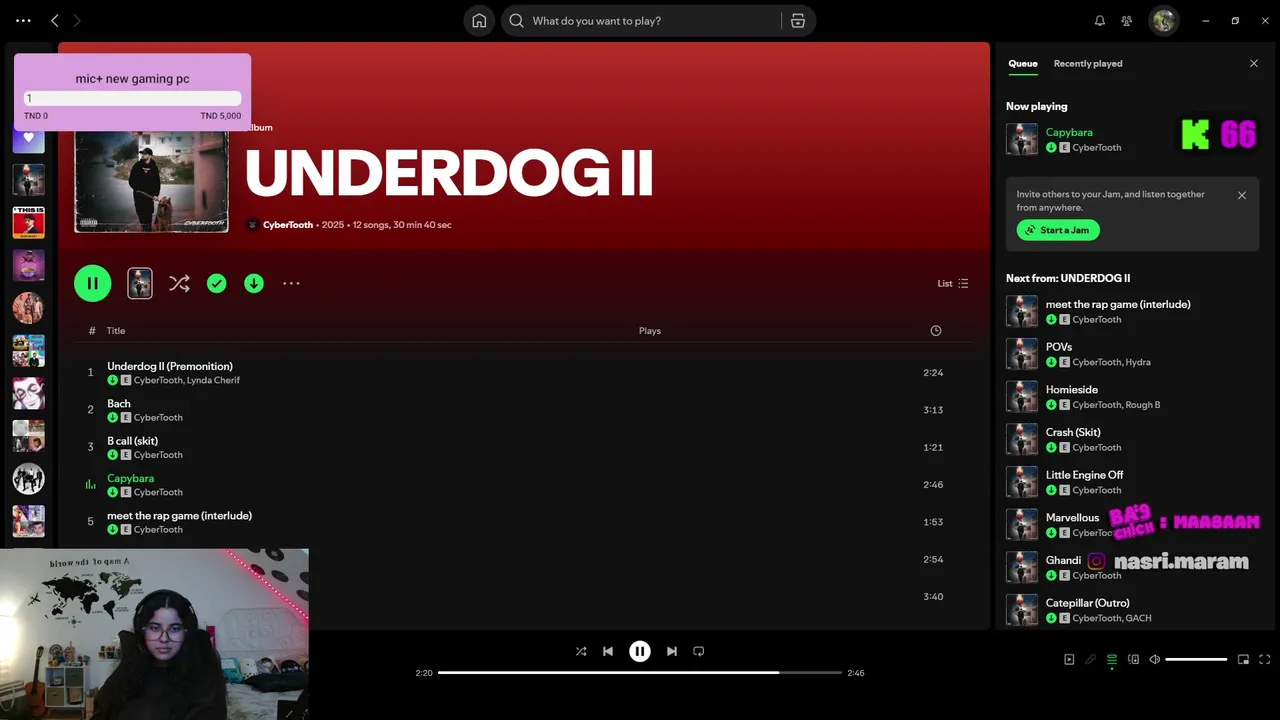Seek within the song progress bar
1280x720 pixels.
tap(640, 673)
